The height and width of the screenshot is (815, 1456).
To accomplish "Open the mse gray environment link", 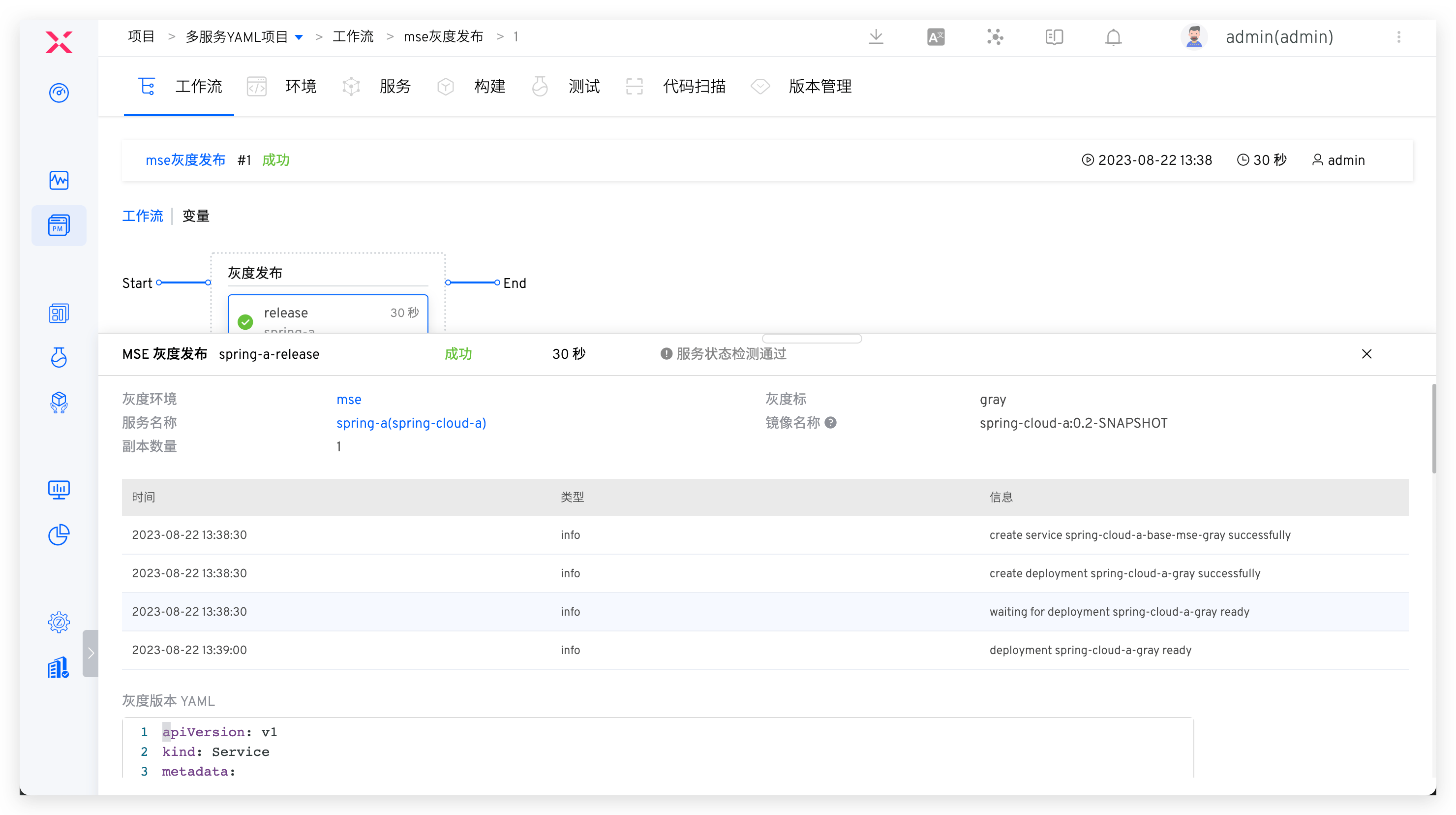I will 349,399.
